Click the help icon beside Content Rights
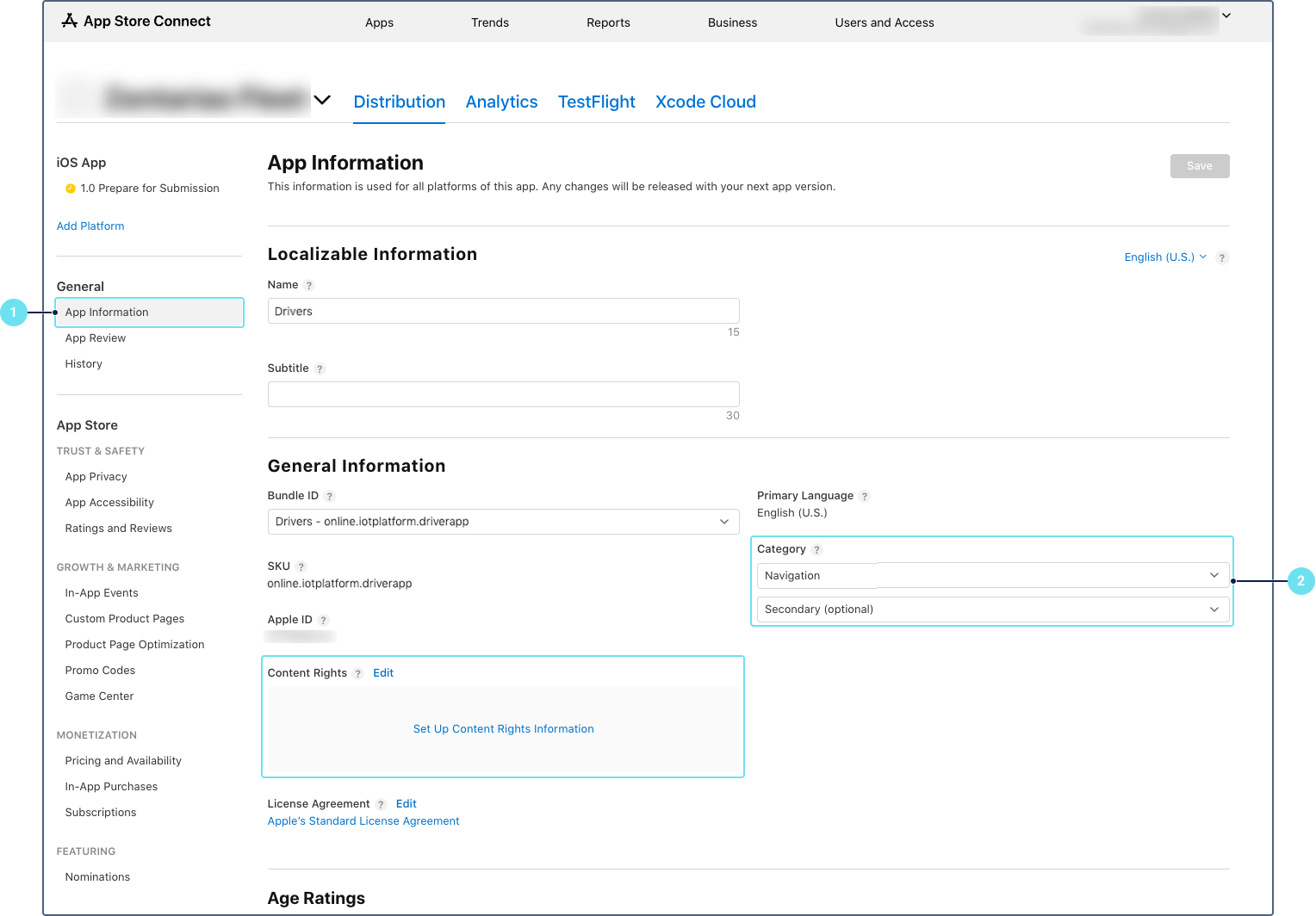Image resolution: width=1316 pixels, height=916 pixels. point(358,674)
